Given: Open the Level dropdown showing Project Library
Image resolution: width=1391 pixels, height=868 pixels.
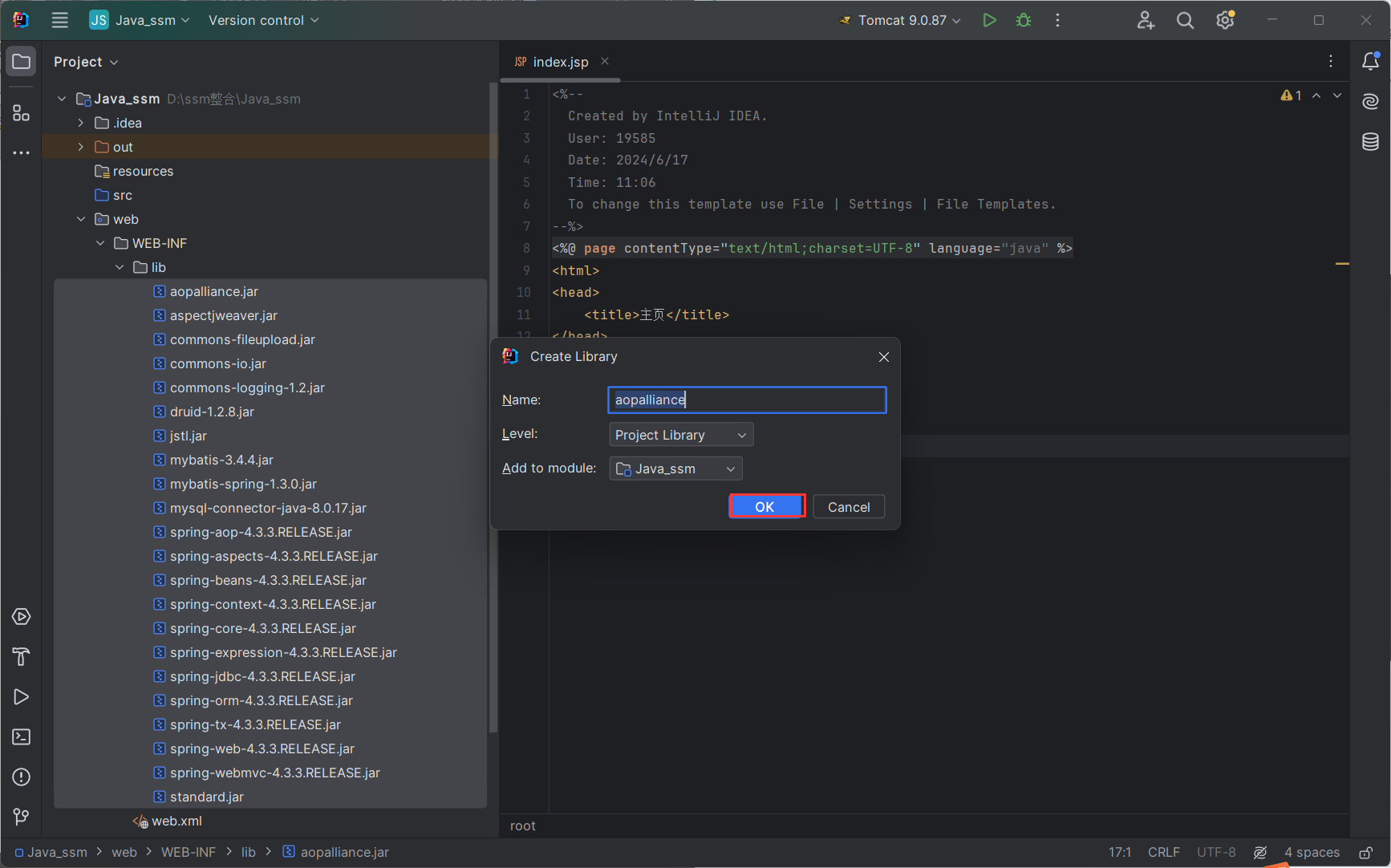Looking at the screenshot, I should click(681, 435).
